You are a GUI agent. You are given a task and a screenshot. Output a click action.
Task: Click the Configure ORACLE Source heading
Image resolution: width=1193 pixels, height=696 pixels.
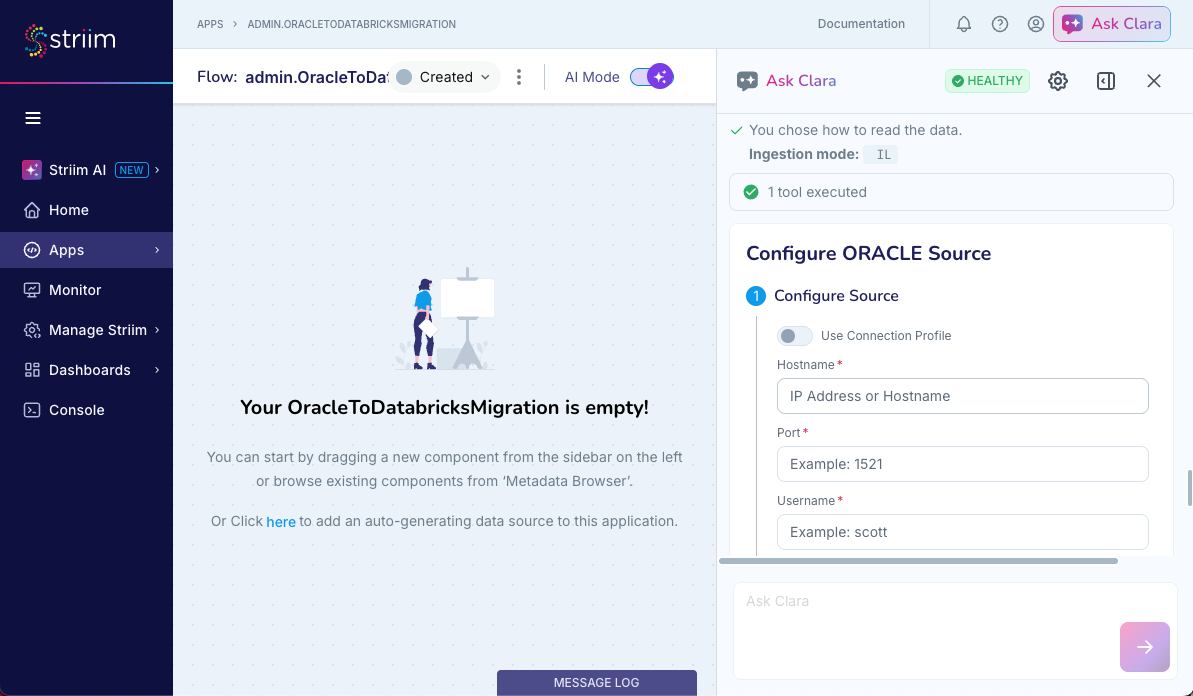tap(868, 253)
